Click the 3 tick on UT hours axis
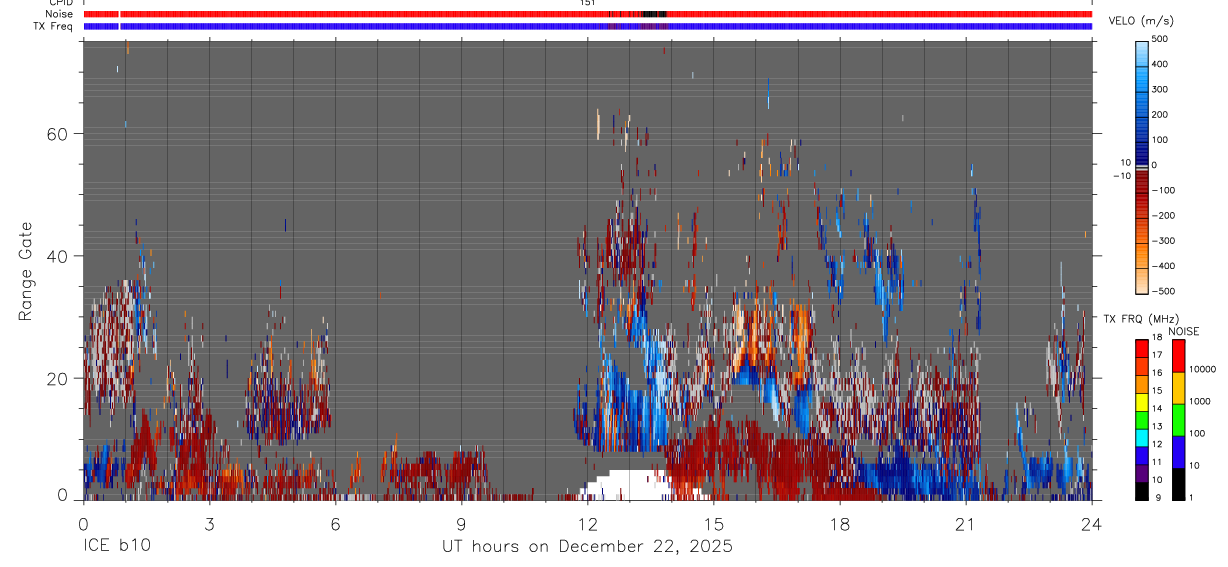 coord(209,523)
